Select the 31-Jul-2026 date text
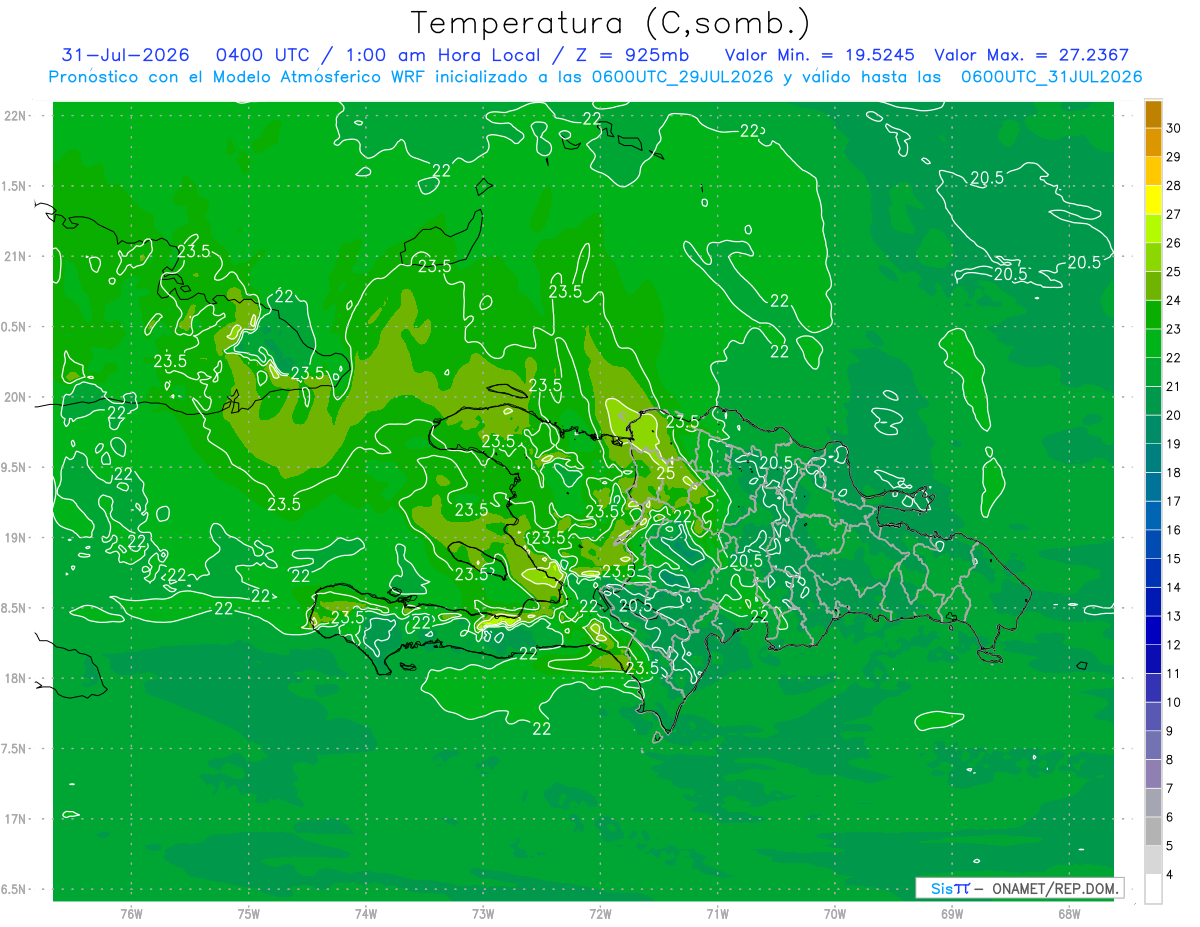 click(125, 55)
